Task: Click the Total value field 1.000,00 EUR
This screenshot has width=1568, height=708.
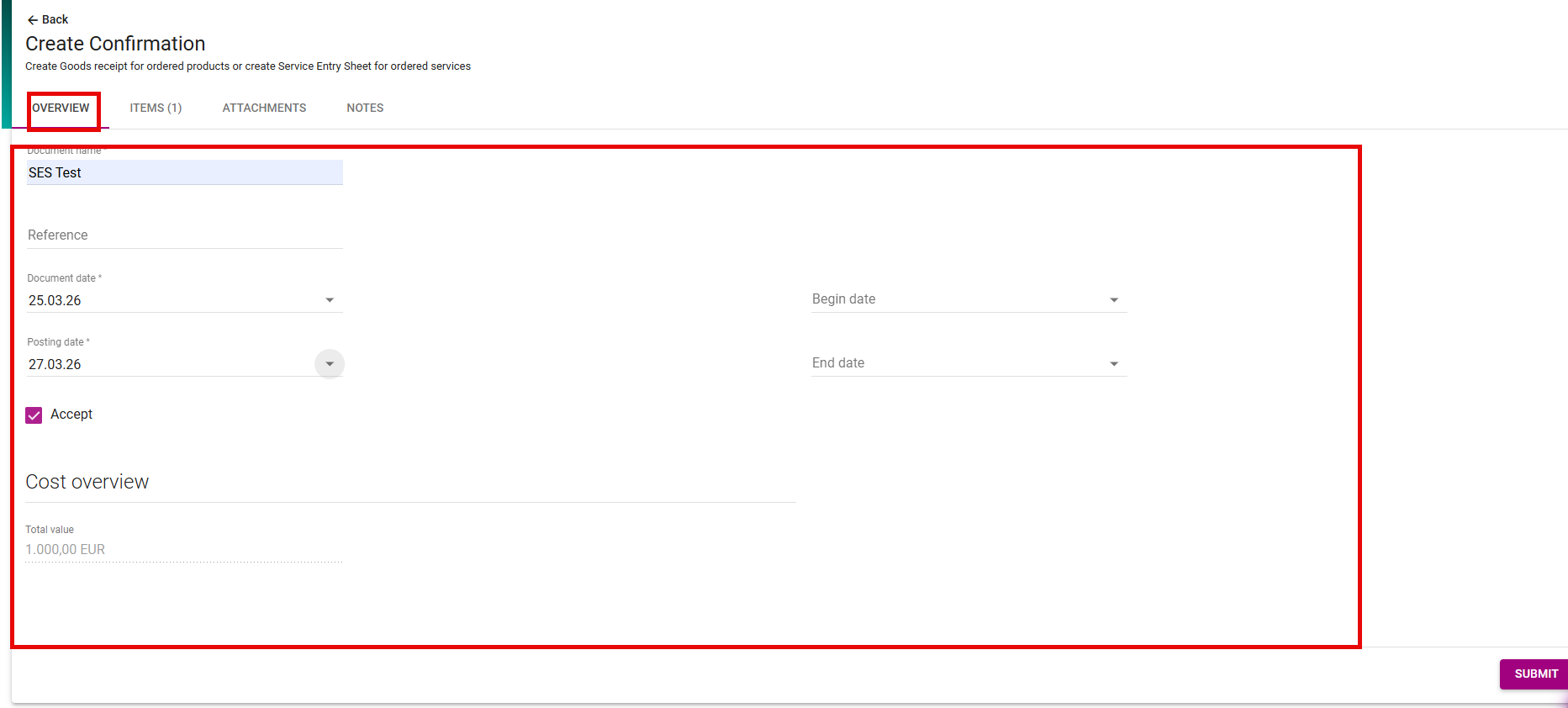Action: [x=183, y=550]
